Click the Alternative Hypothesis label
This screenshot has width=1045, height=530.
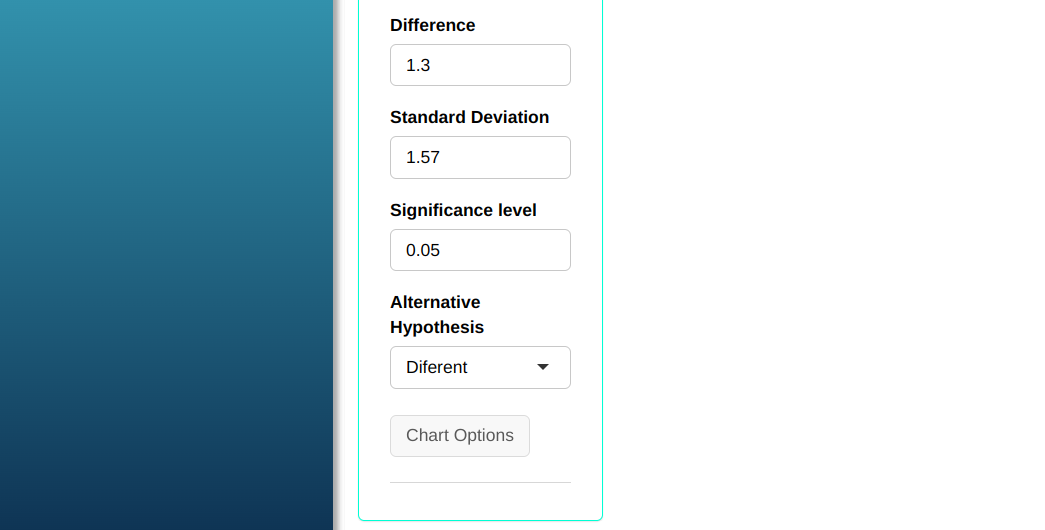point(436,314)
